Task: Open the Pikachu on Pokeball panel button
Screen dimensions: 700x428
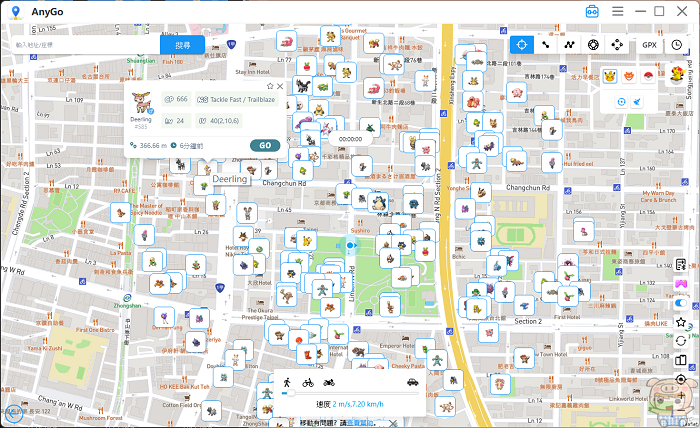Action: click(x=678, y=74)
